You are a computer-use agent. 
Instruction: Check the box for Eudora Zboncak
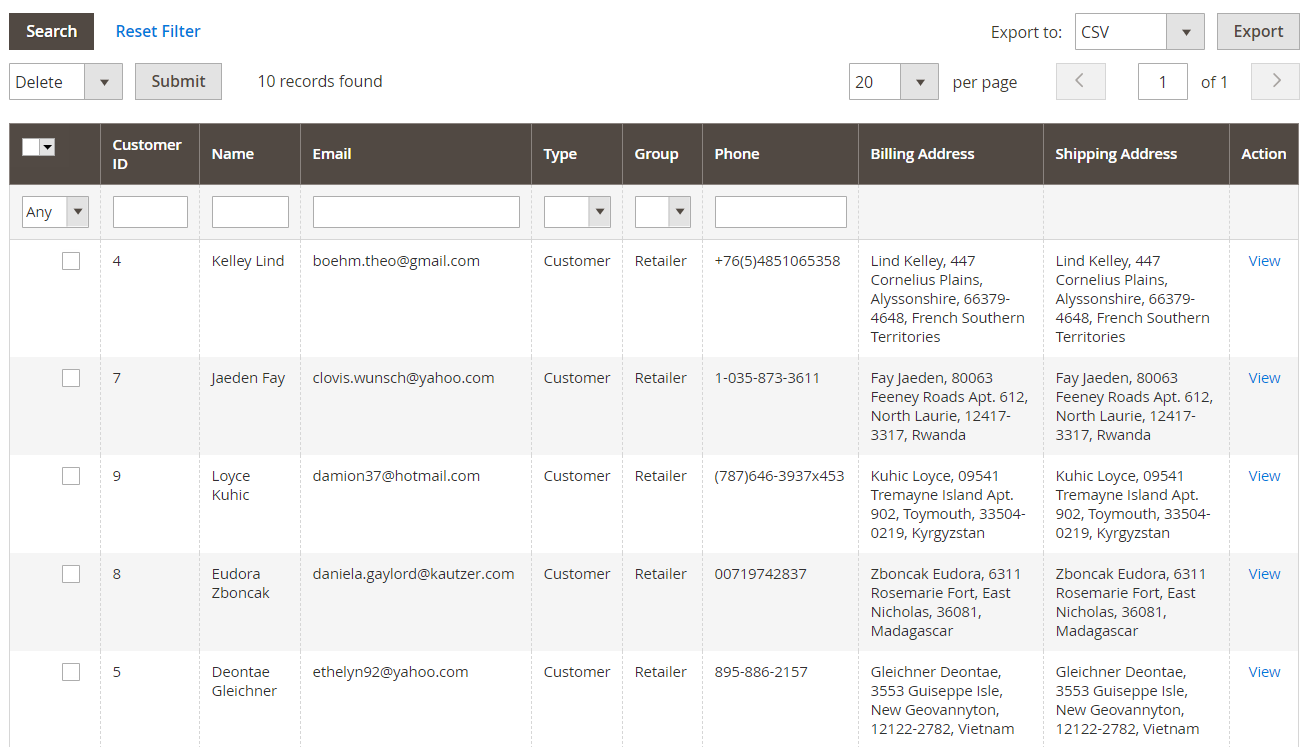tap(71, 574)
